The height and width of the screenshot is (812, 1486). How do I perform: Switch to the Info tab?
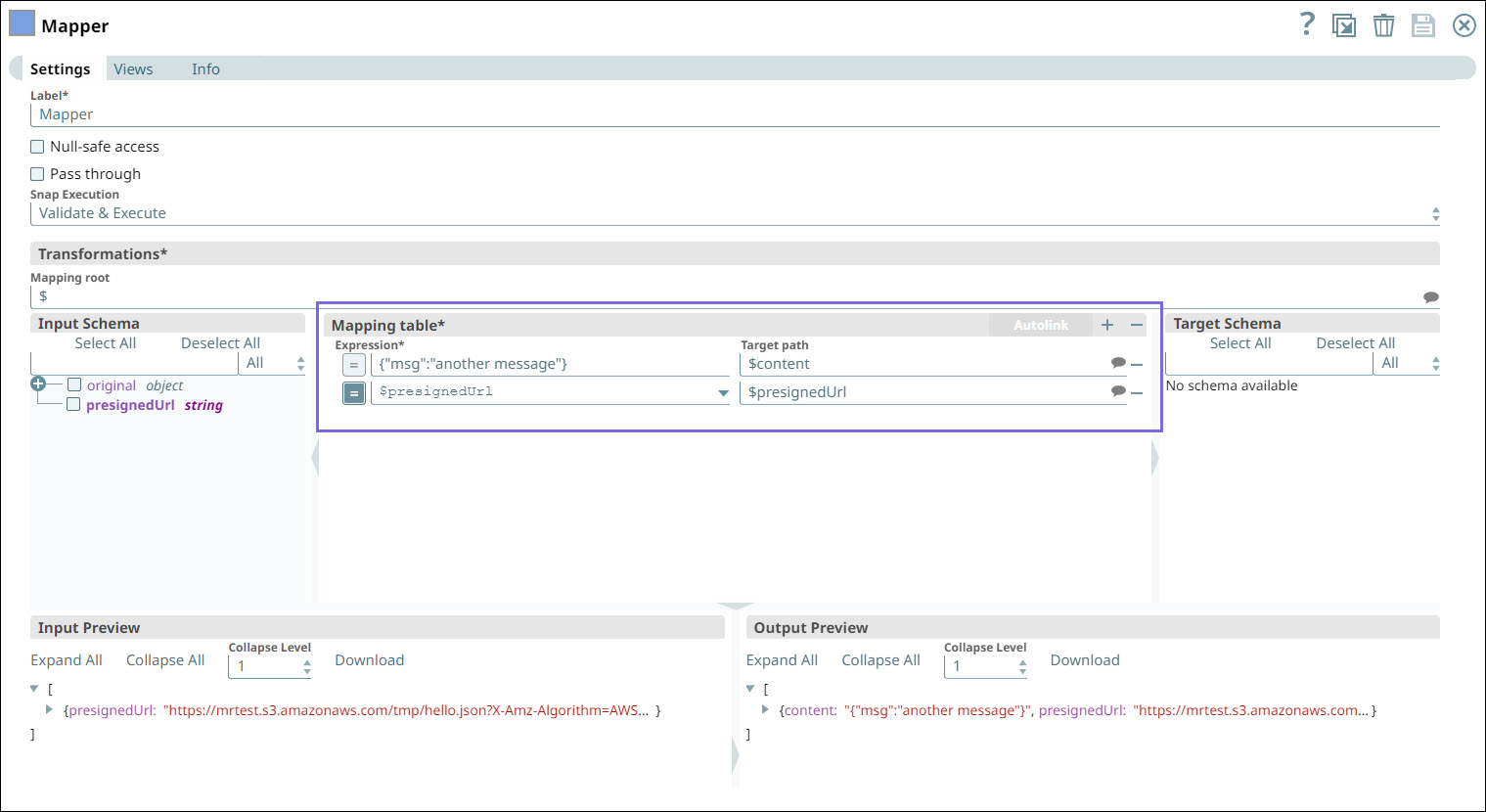pos(205,69)
